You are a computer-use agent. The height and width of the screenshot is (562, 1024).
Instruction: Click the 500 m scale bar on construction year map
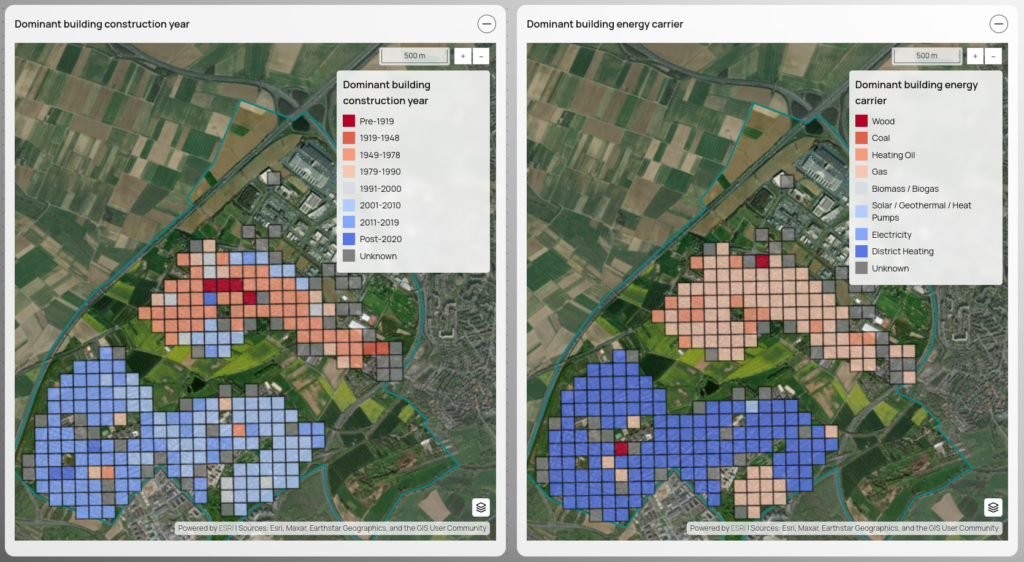click(x=414, y=56)
